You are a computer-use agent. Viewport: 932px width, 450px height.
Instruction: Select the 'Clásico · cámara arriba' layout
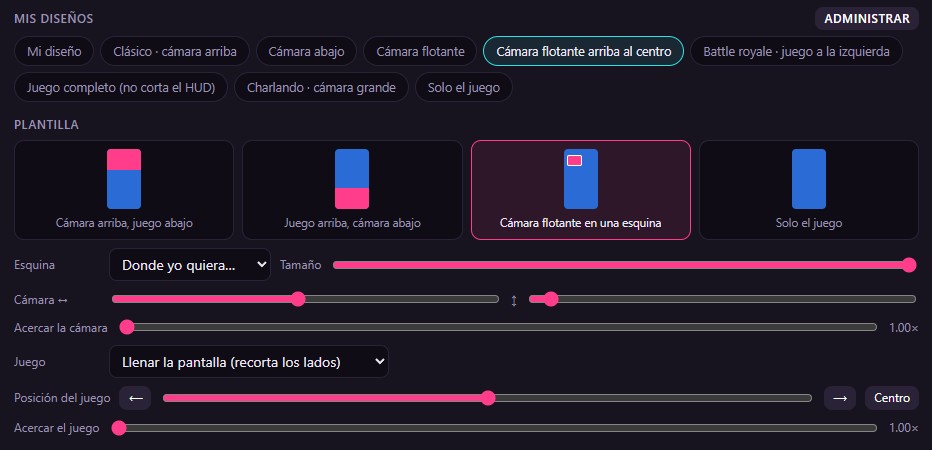click(x=175, y=51)
